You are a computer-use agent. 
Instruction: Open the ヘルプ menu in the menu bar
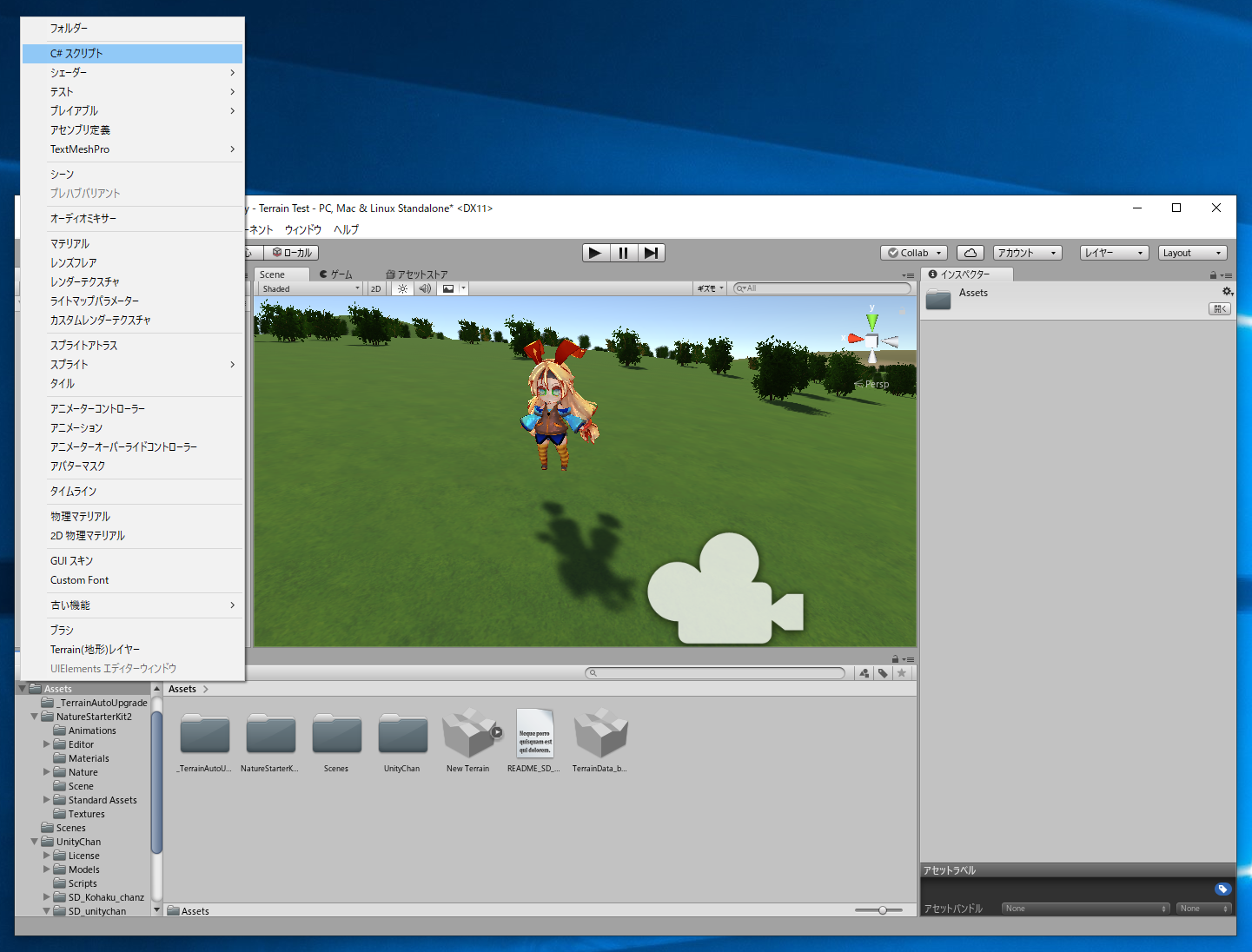(347, 230)
